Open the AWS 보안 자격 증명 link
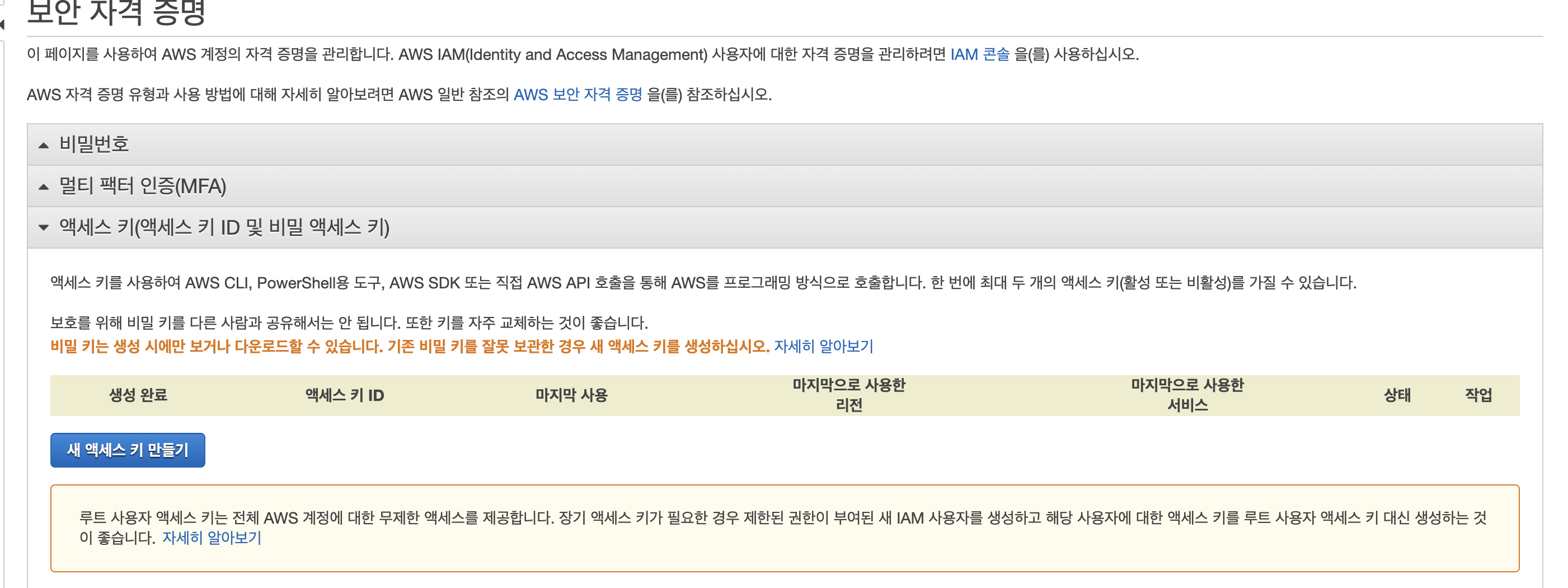 click(578, 95)
